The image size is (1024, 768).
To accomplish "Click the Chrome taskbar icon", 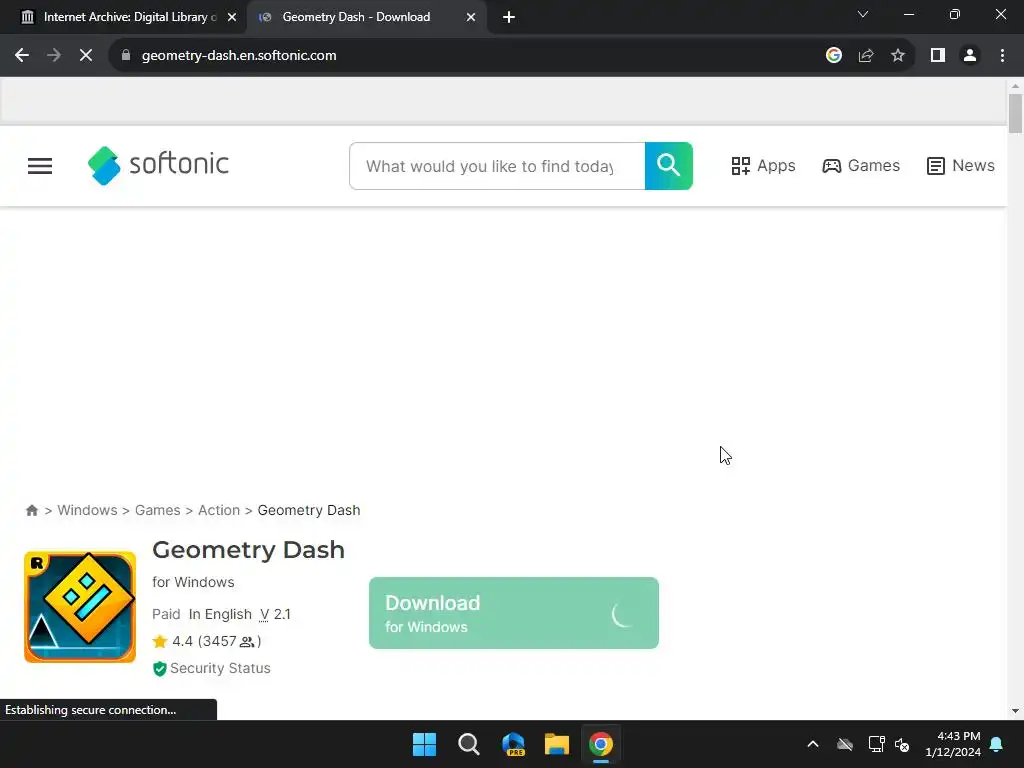I will (601, 744).
